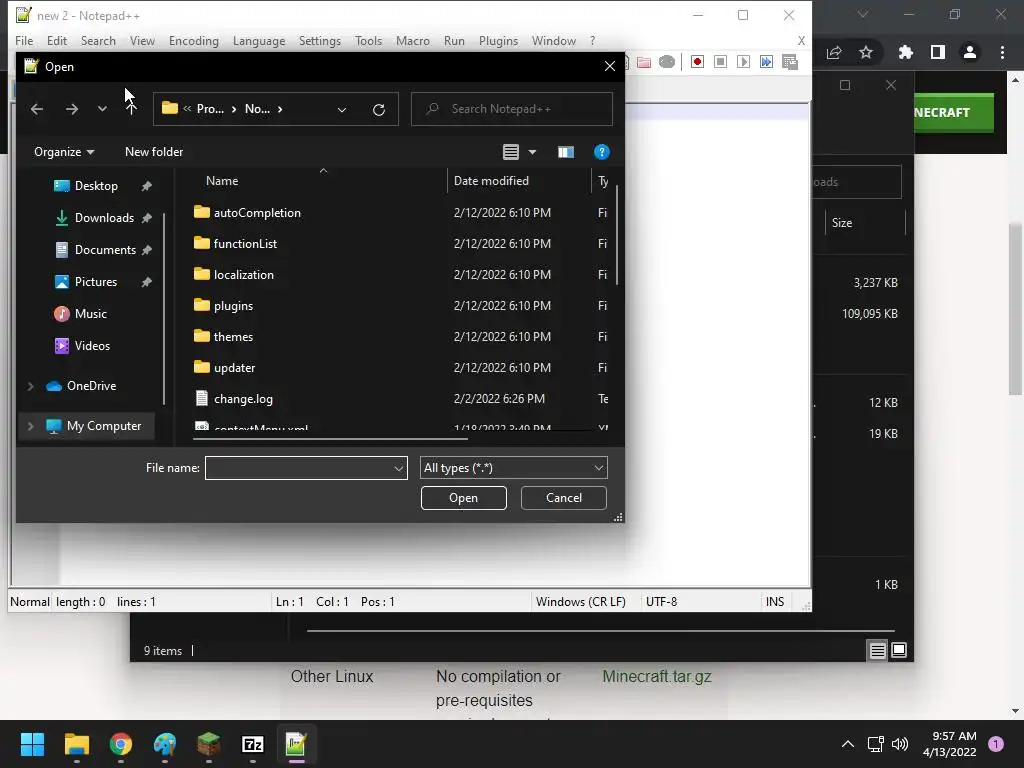Open Chrome side panel icon
This screenshot has width=1024, height=768.
tap(937, 52)
